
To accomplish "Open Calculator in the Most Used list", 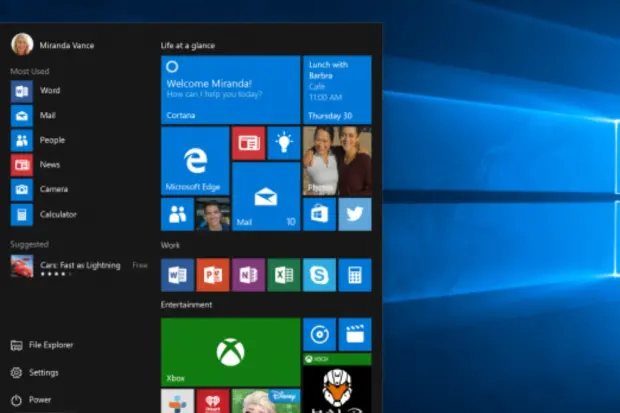I will coord(43,214).
